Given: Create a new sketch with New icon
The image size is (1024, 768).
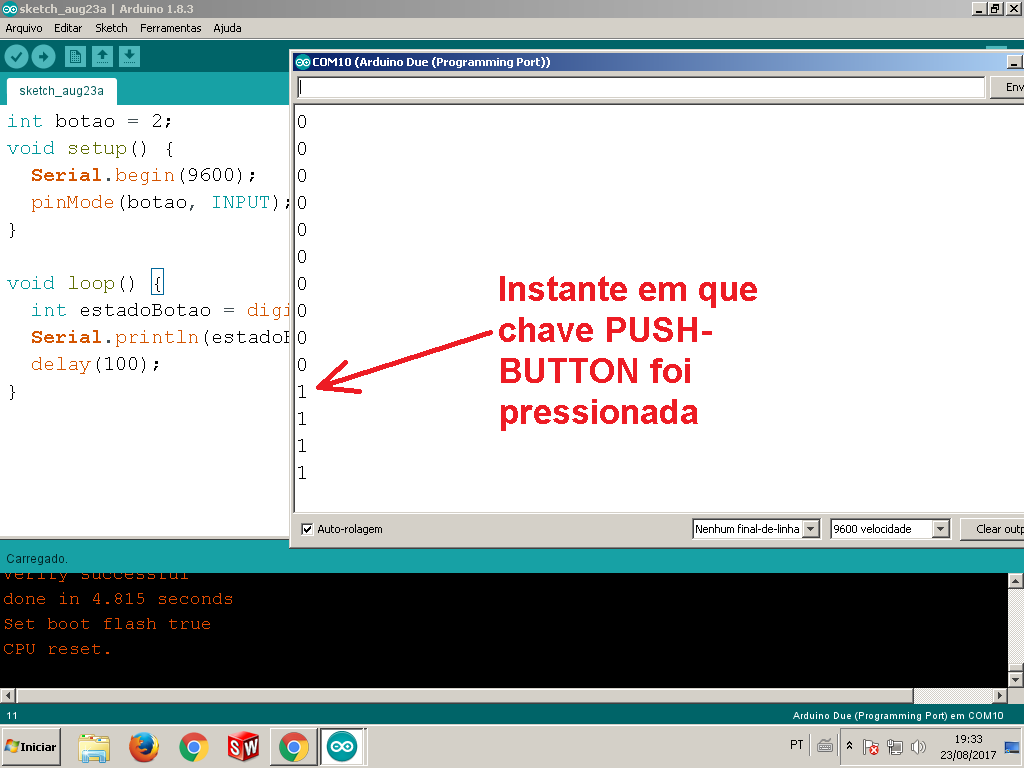Looking at the screenshot, I should tap(75, 57).
